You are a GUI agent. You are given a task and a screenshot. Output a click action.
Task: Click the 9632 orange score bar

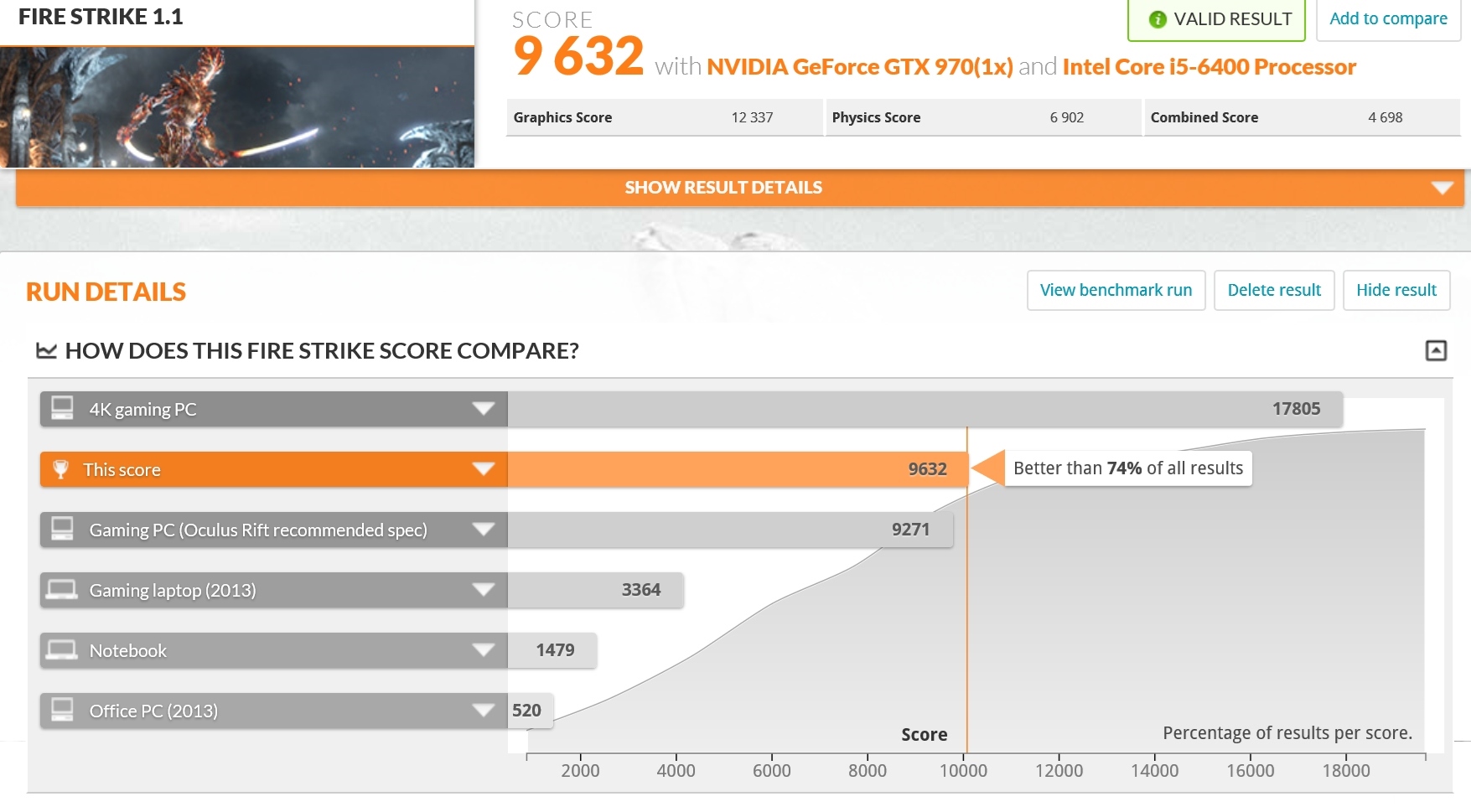coord(738,469)
